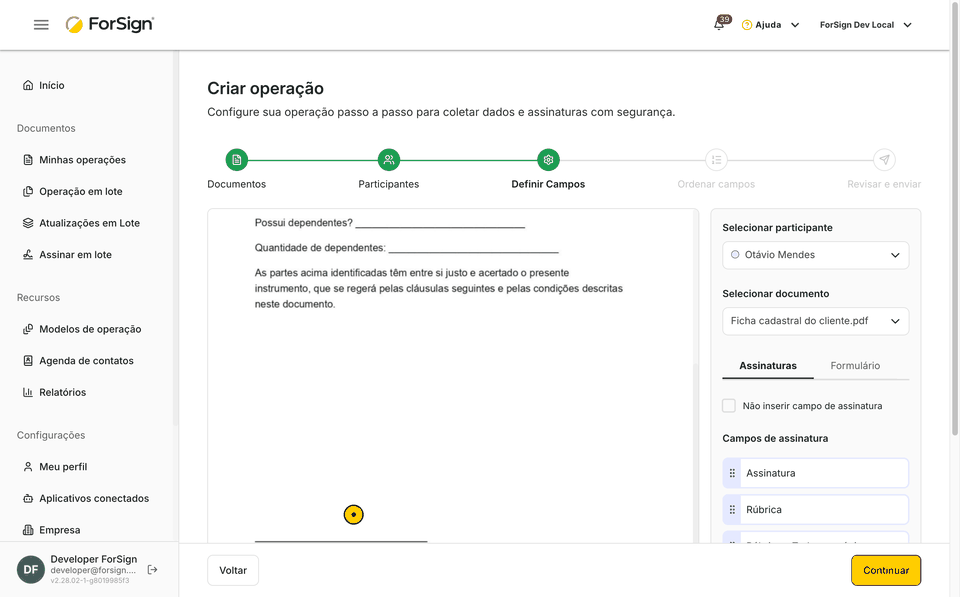Click Operação em lote icon
This screenshot has height=597, width=960.
point(28,192)
